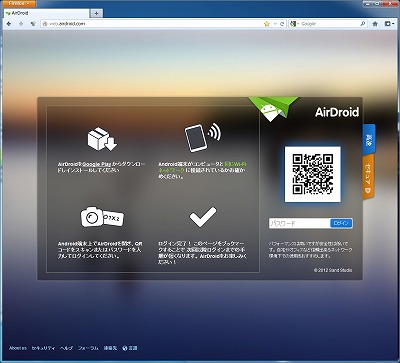400x363 pixels.
Task: Open the contact footer link
Action: point(110,348)
